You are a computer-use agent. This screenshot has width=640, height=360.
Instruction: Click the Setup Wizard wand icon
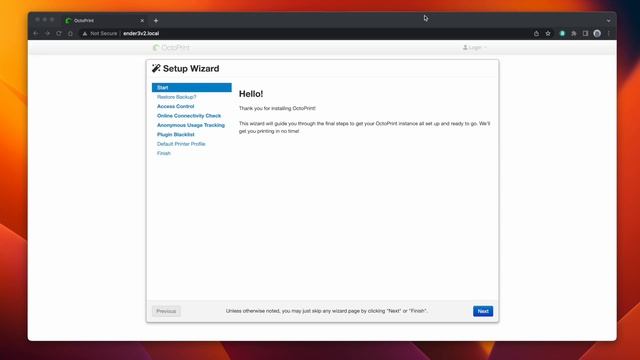[x=156, y=68]
